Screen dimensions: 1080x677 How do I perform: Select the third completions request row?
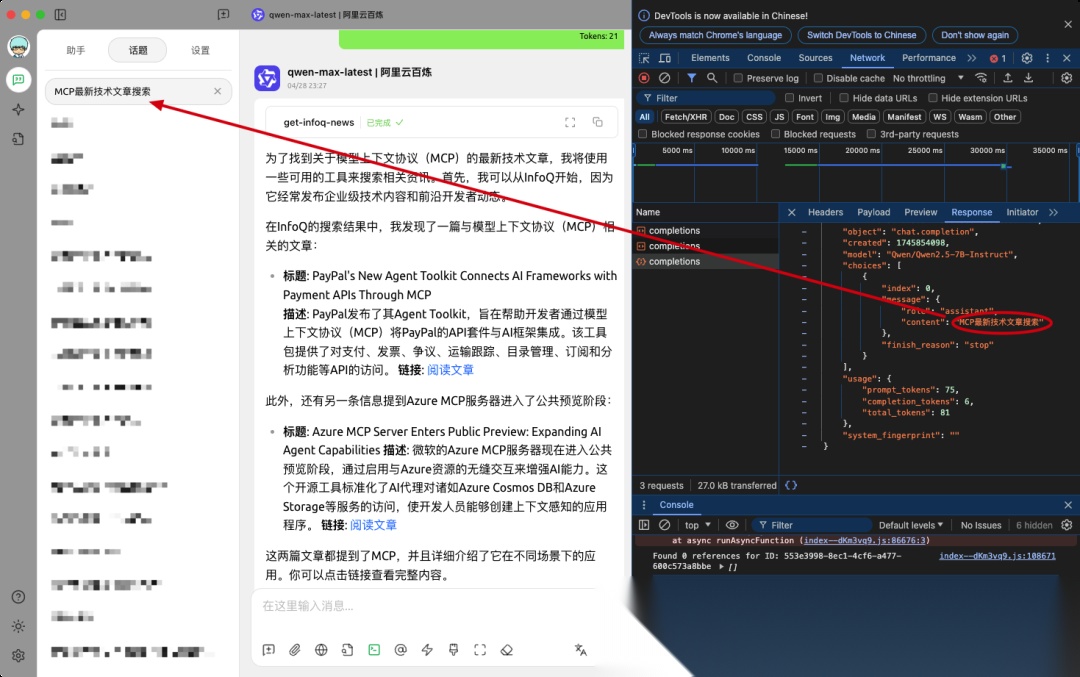(x=706, y=262)
